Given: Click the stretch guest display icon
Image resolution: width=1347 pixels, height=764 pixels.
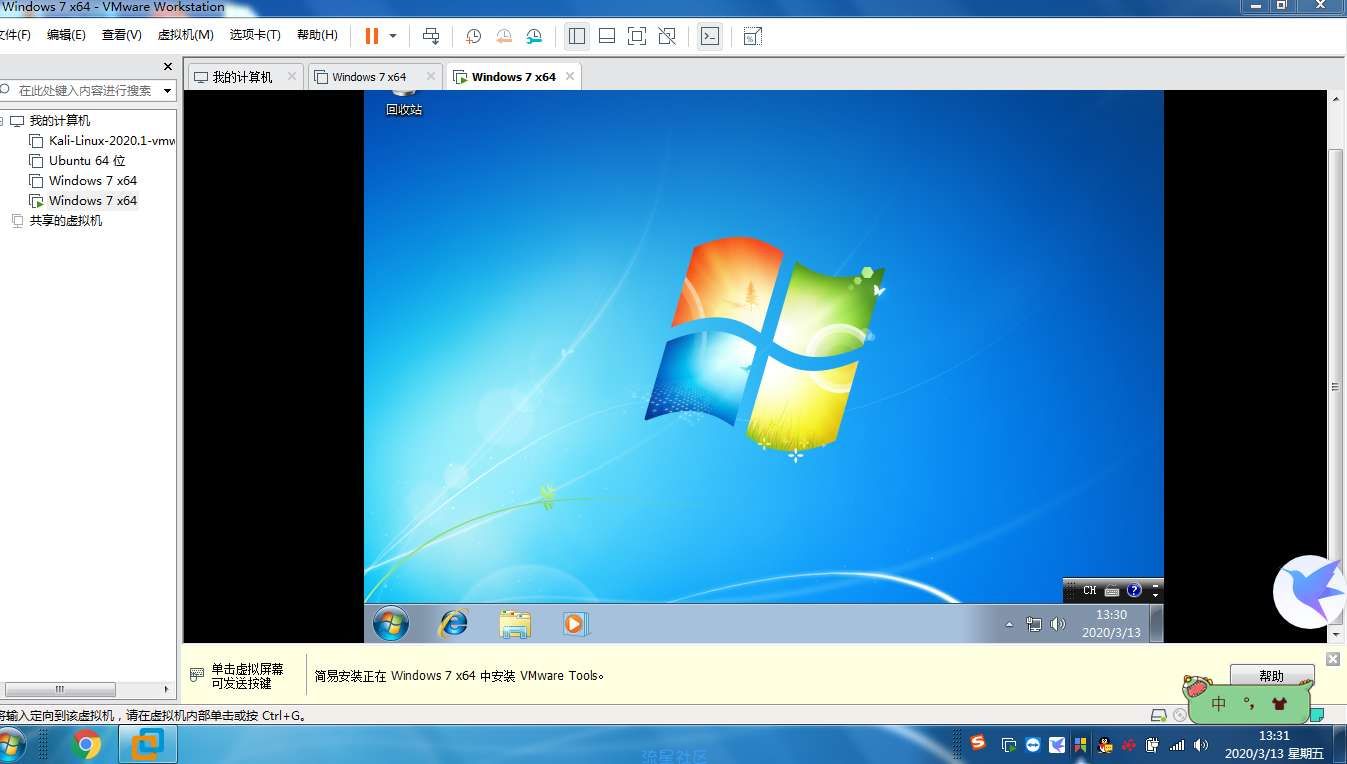Looking at the screenshot, I should 753,36.
